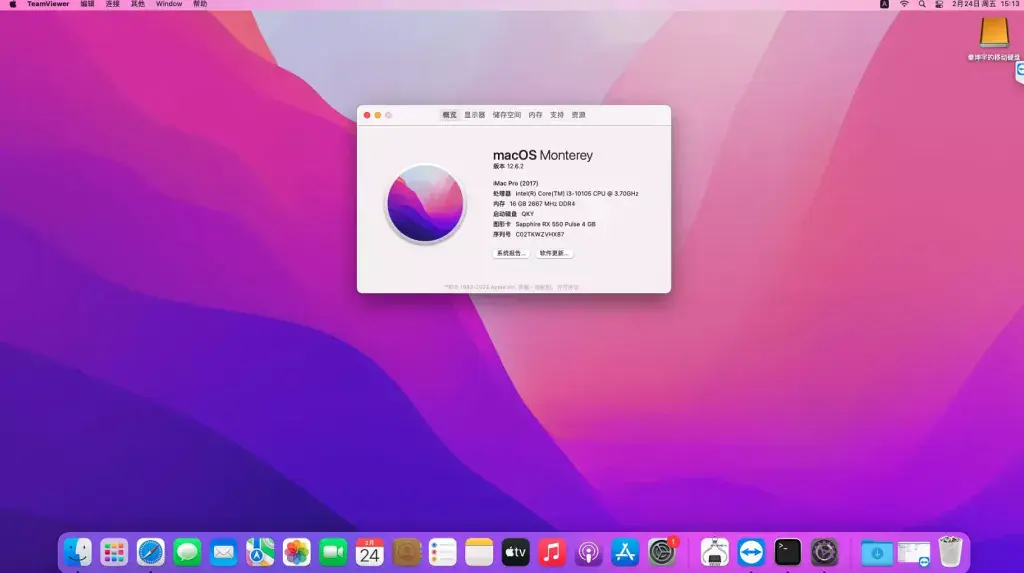This screenshot has width=1024, height=573.
Task: Click the iMac Pro (2017) text
Action: (516, 184)
